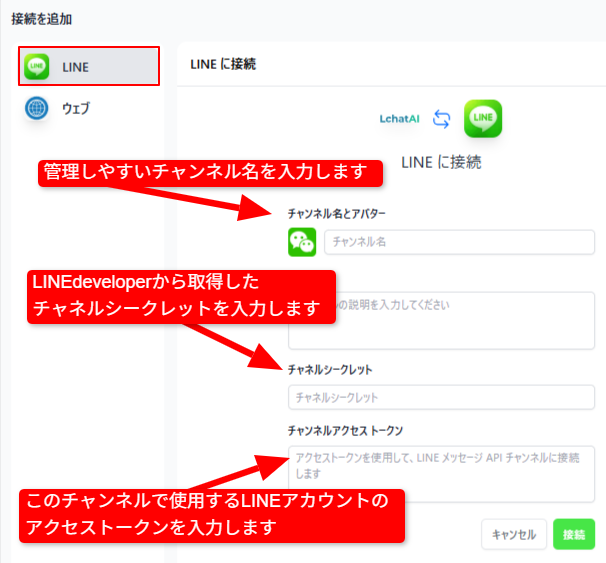
Task: Switch to the ウェブ connection type
Action: coord(76,108)
